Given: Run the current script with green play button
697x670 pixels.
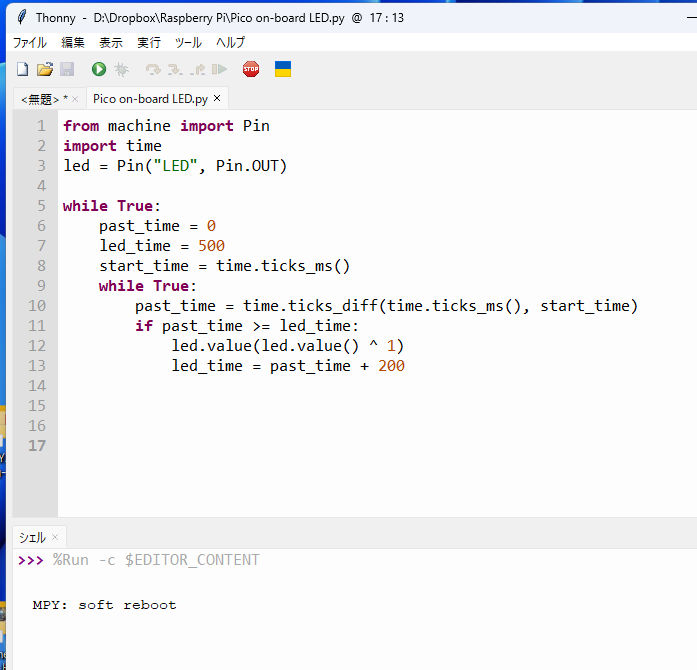Looking at the screenshot, I should pos(99,69).
